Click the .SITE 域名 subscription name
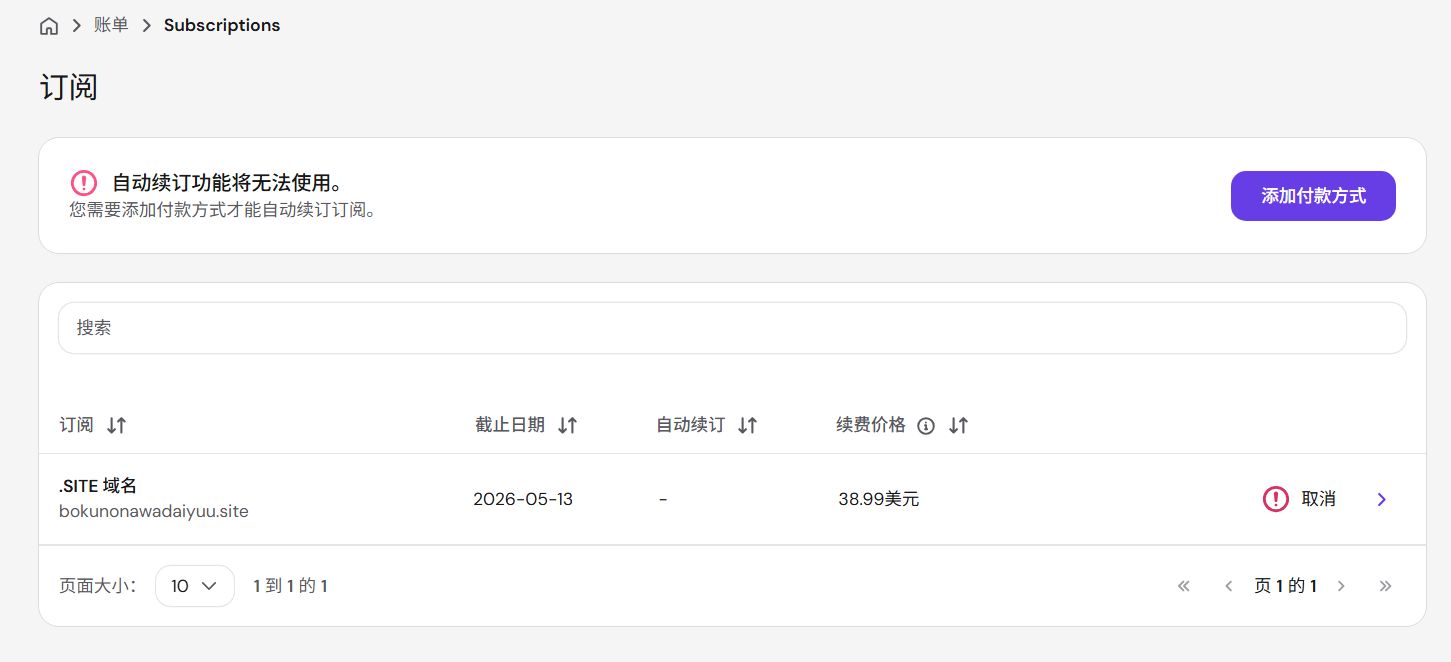The width and height of the screenshot is (1451, 662). coord(98,485)
